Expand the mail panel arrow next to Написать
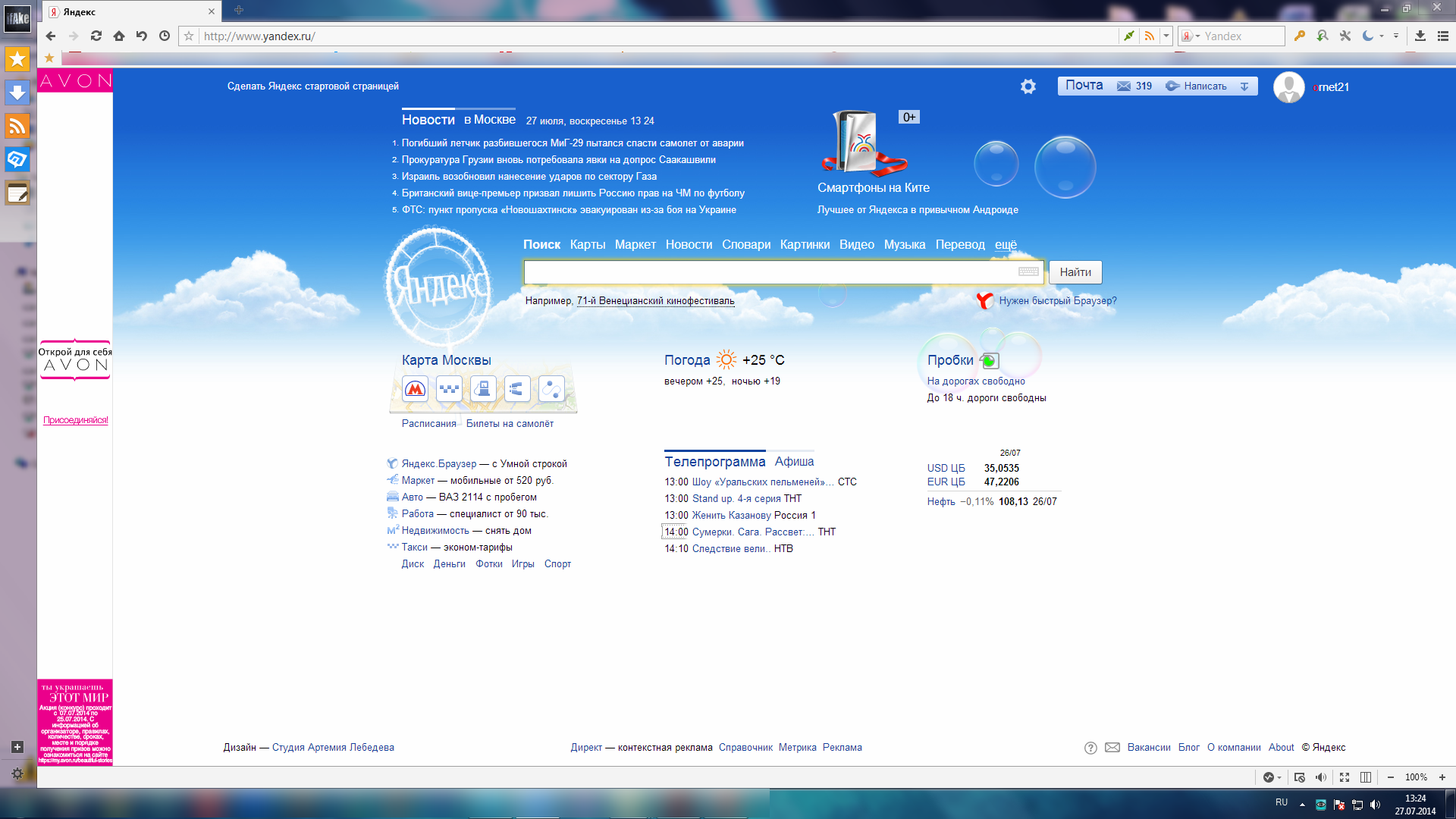Image resolution: width=1456 pixels, height=819 pixels. pos(1244,86)
